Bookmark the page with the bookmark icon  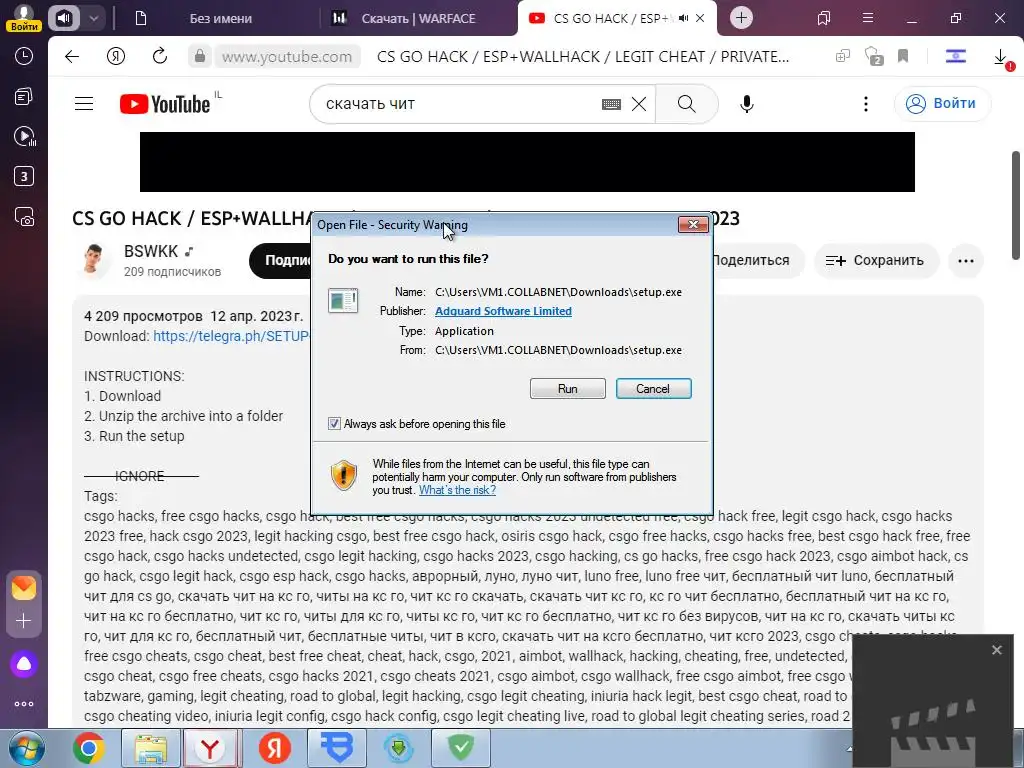click(x=903, y=57)
